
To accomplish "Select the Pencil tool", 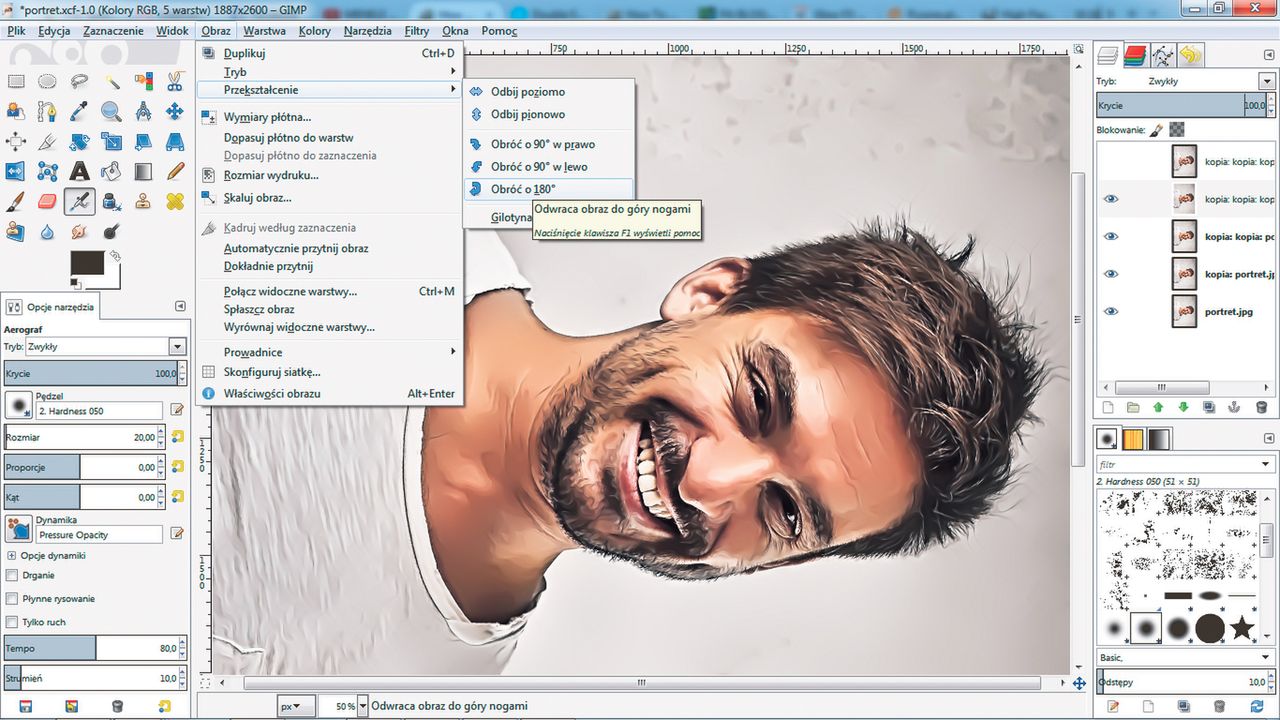I will coord(175,171).
